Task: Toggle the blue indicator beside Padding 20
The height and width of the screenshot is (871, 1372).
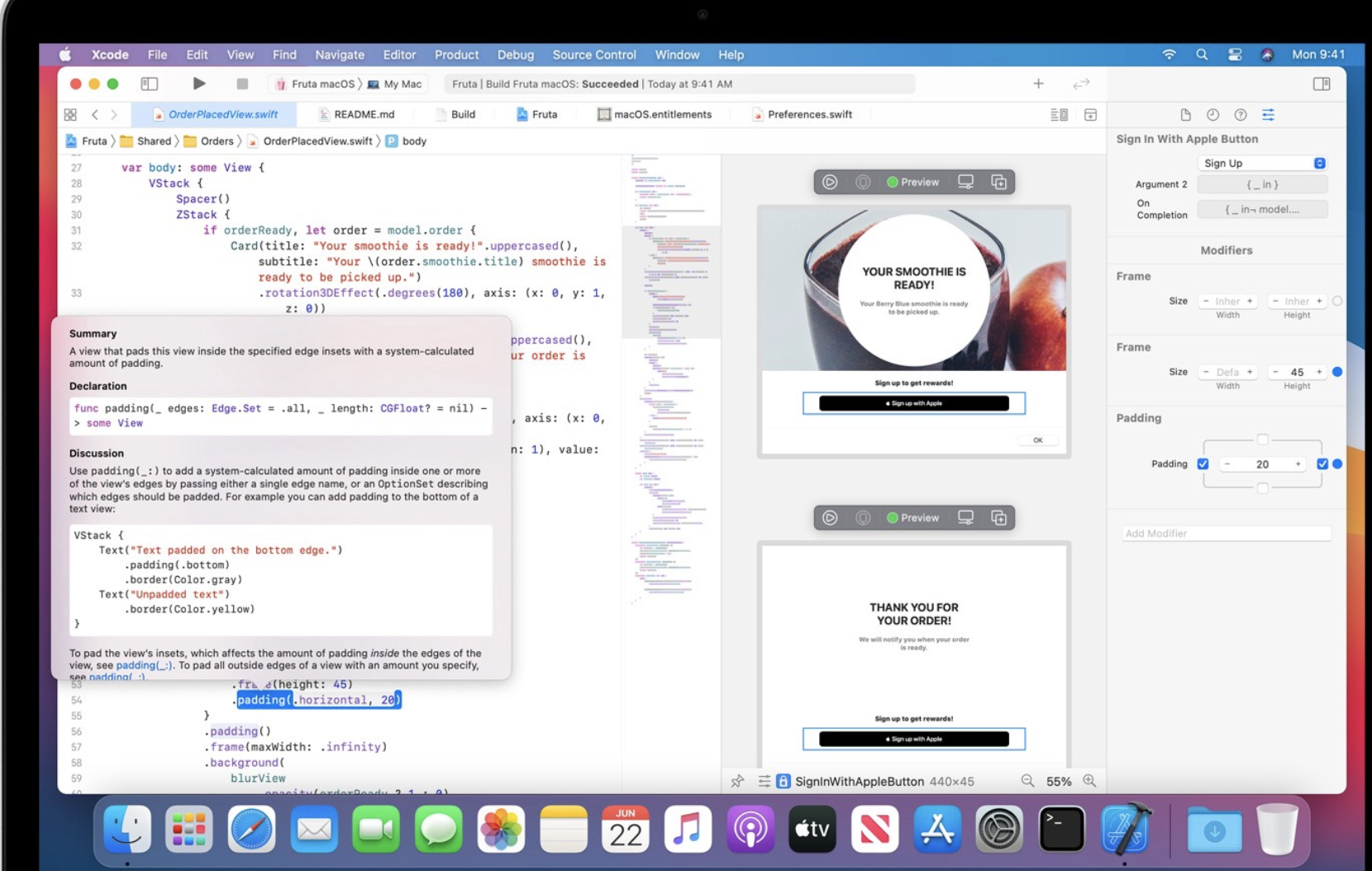Action: point(1337,464)
